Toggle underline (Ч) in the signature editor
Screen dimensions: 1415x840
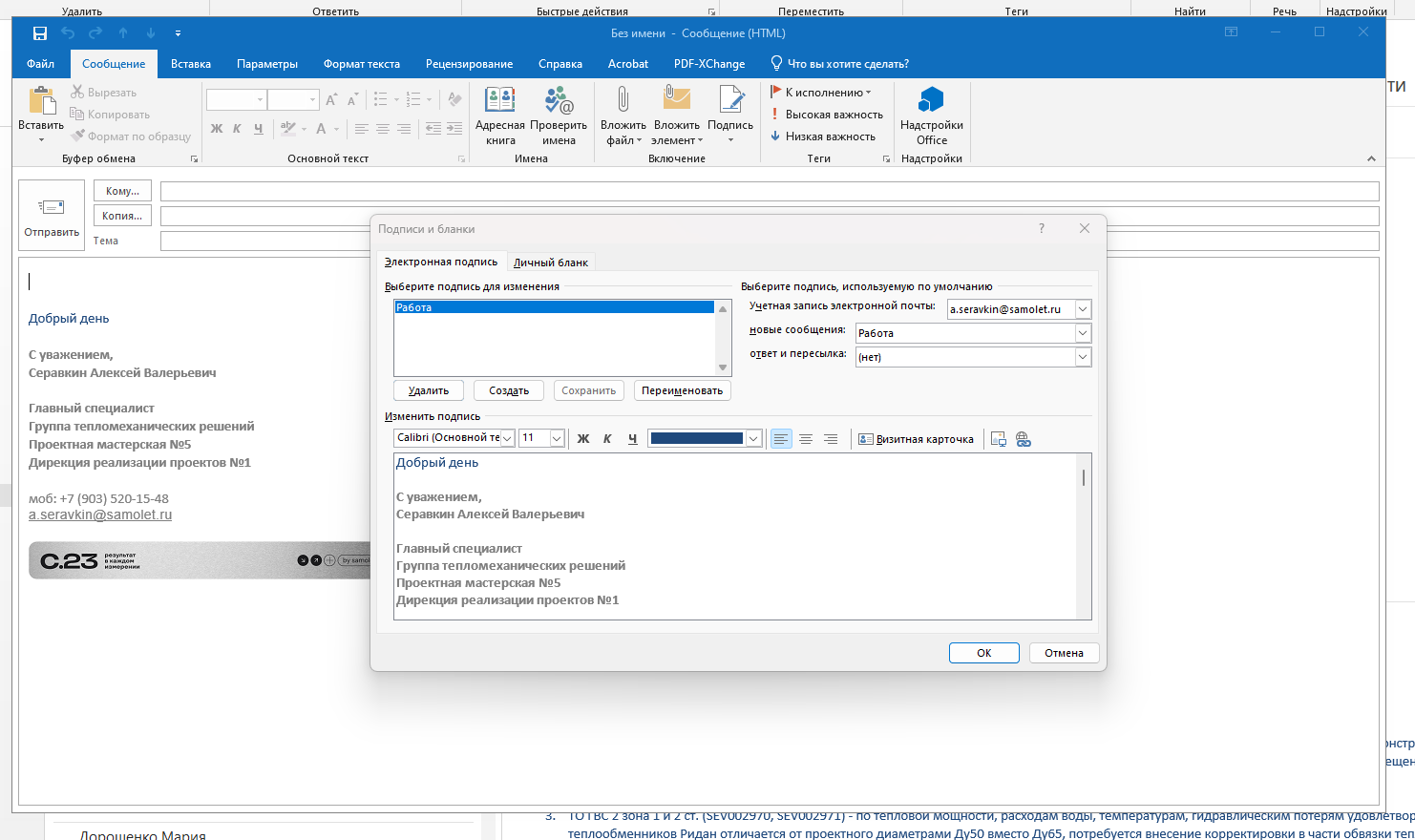632,439
